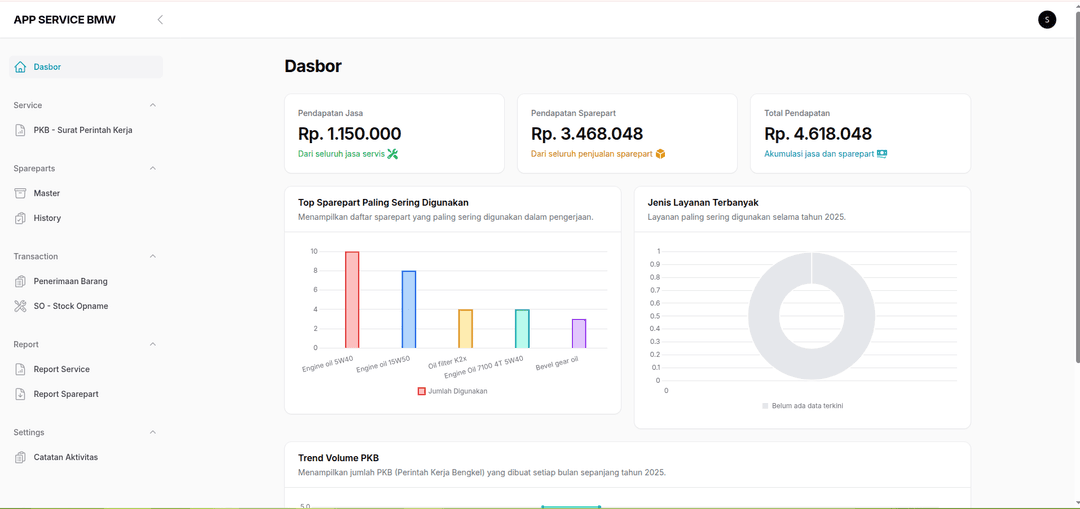The image size is (1080, 509).
Task: Click the Transaction section label
Action: 36,256
